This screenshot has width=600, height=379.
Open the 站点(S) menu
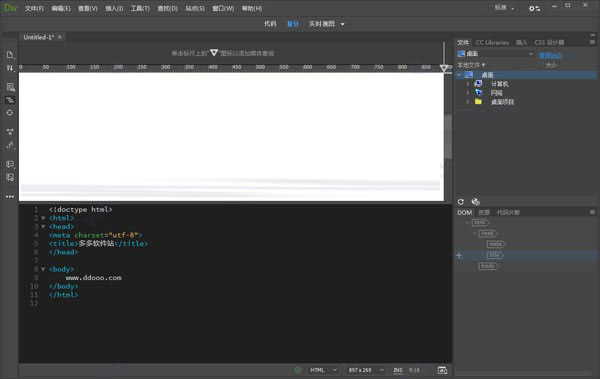pos(195,8)
